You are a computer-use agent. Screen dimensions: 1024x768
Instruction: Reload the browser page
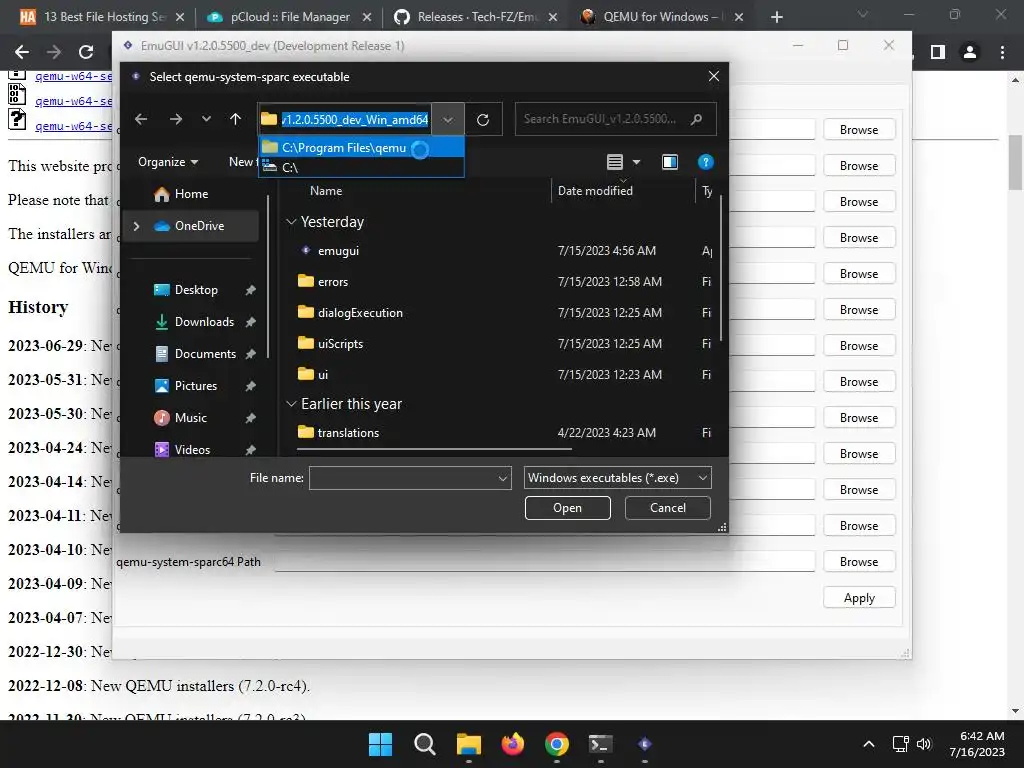pos(86,52)
